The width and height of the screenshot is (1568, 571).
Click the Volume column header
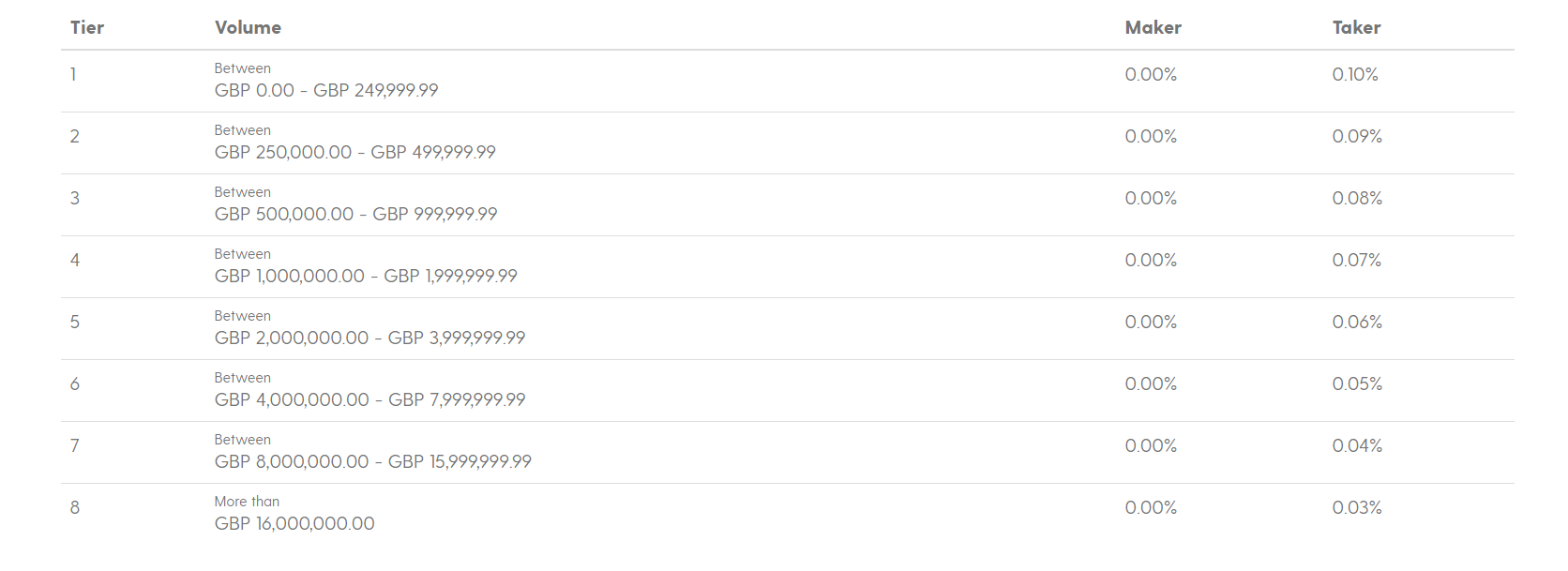coord(248,27)
